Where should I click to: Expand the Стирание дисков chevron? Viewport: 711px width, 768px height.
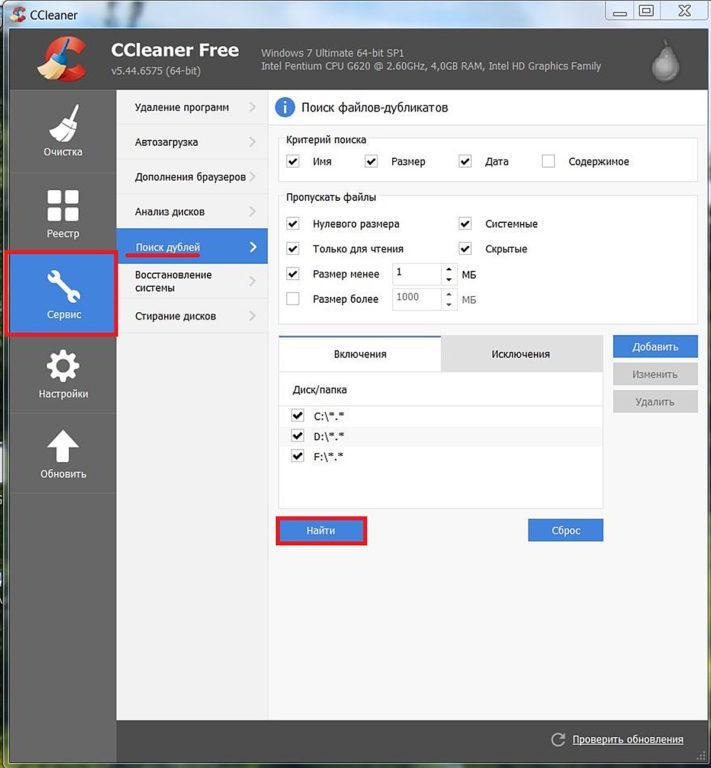[252, 316]
